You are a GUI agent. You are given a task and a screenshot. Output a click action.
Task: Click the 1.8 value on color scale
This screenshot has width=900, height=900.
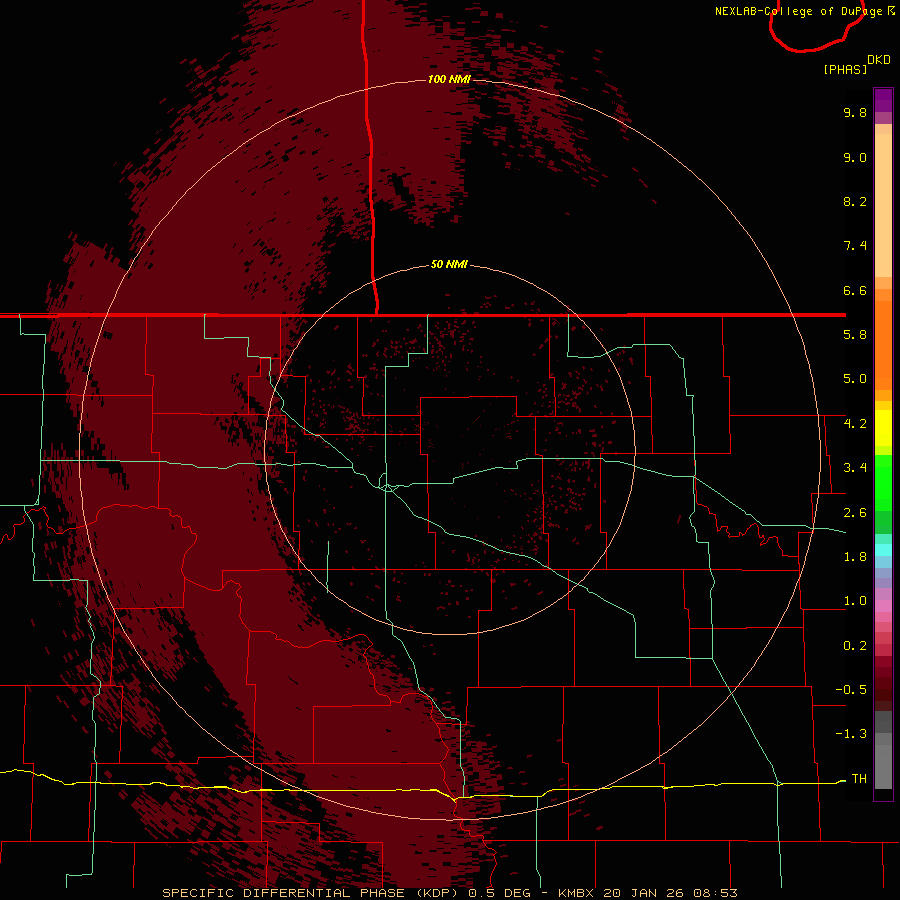tap(855, 557)
